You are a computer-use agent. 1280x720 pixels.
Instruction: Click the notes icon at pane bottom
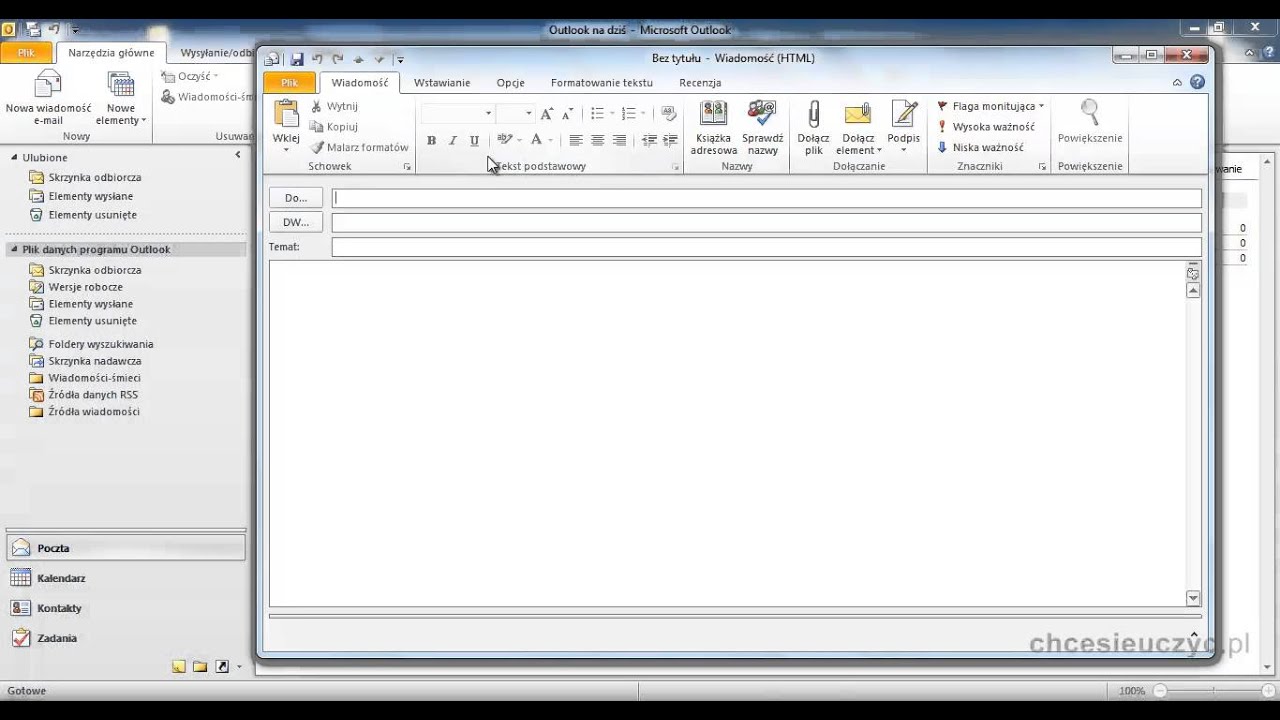tap(178, 667)
